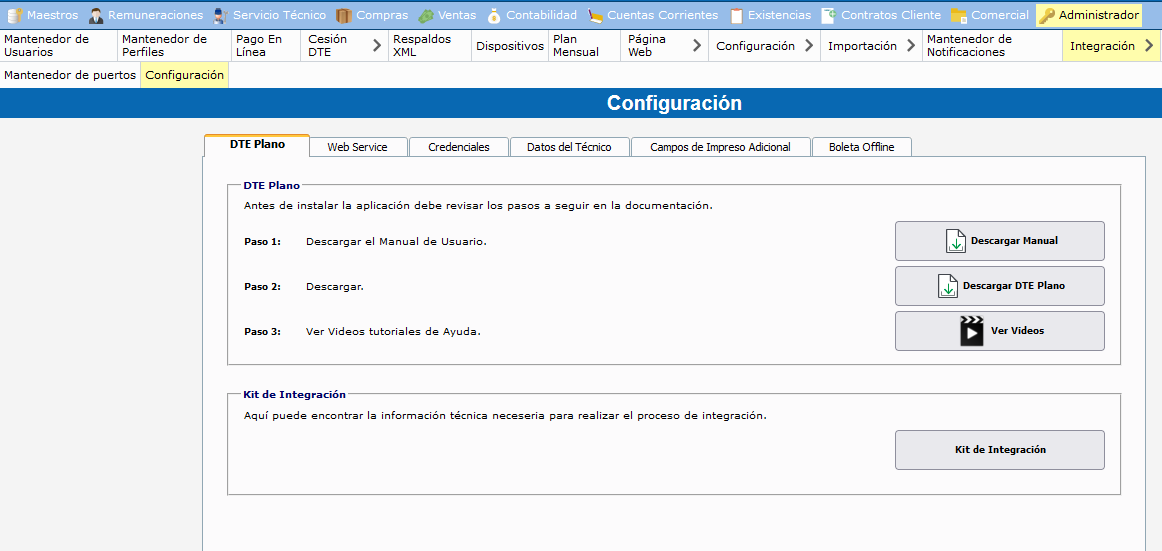
Task: Click the Descargar Manual button
Action: [x=1000, y=241]
